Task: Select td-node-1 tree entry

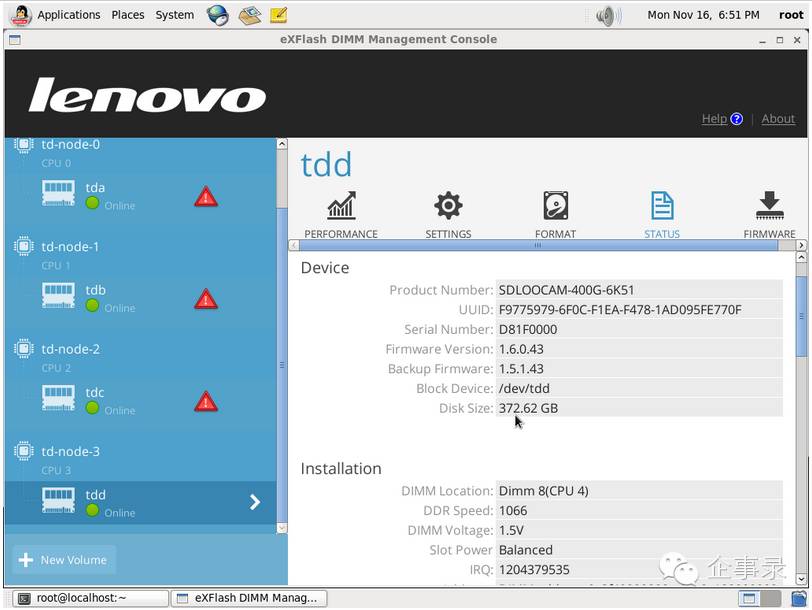Action: 70,247
